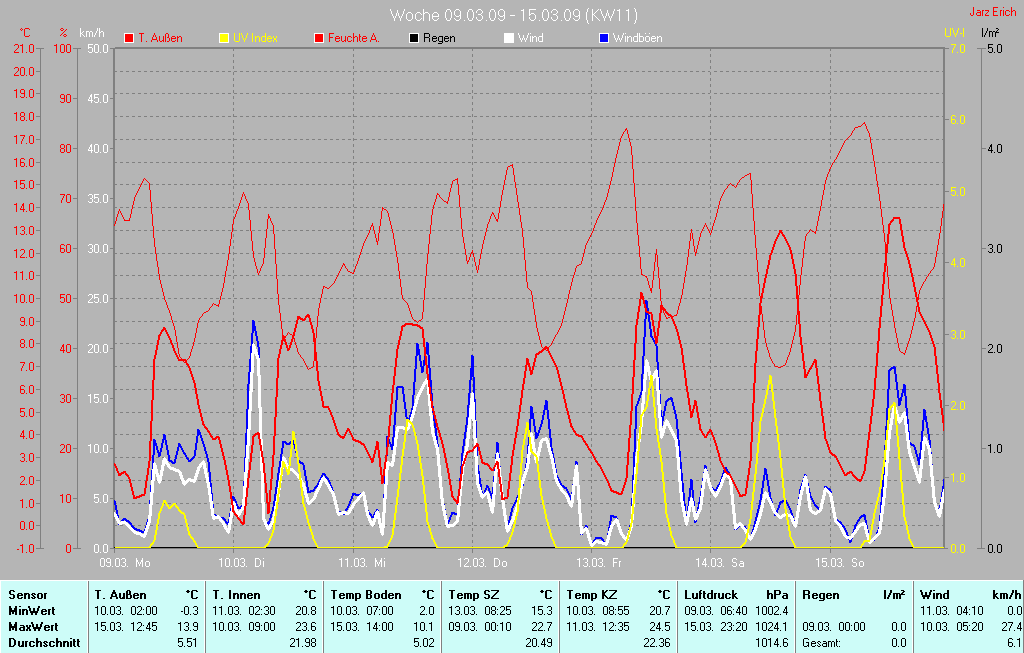The width and height of the screenshot is (1024, 653).
Task: Click the Luftdruck minimum '1002.4'
Action: tap(771, 611)
